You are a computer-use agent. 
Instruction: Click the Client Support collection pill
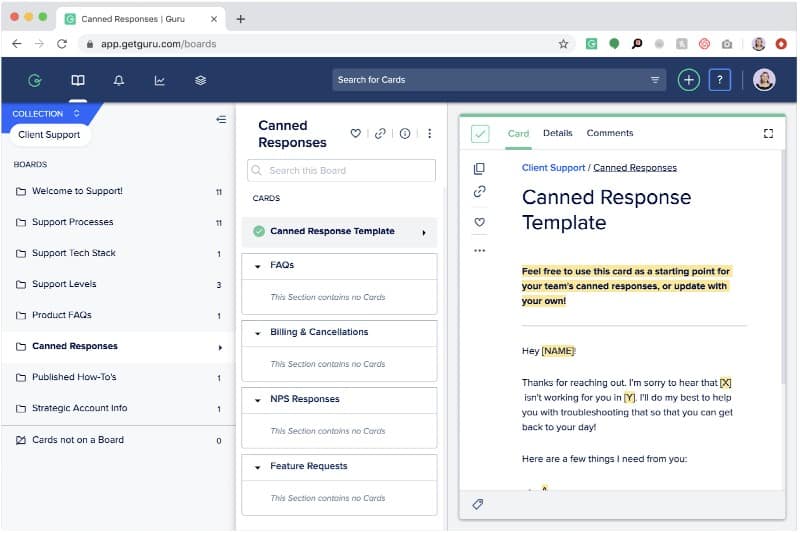pyautogui.click(x=49, y=135)
